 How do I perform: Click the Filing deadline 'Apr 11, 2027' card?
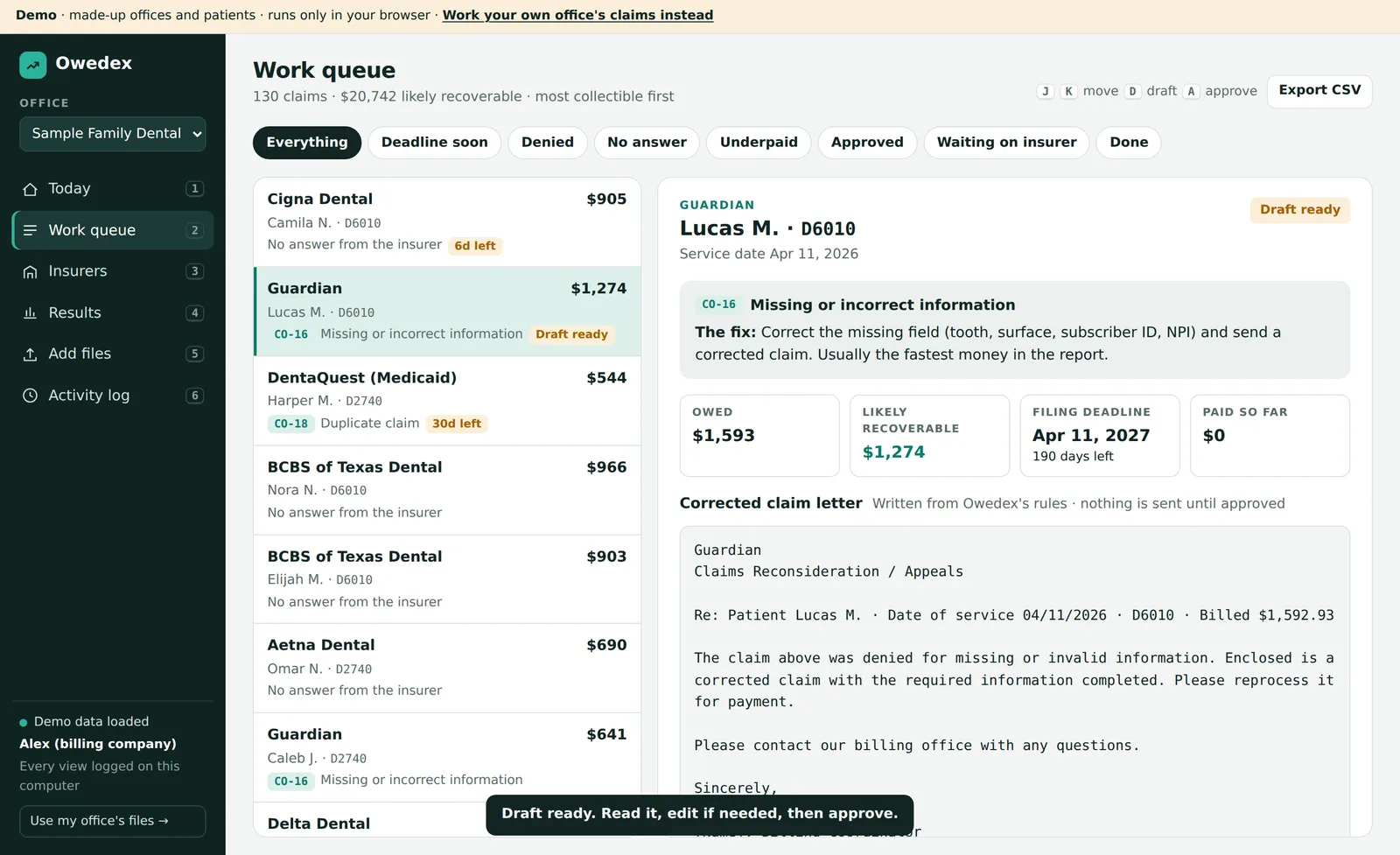pos(1100,436)
